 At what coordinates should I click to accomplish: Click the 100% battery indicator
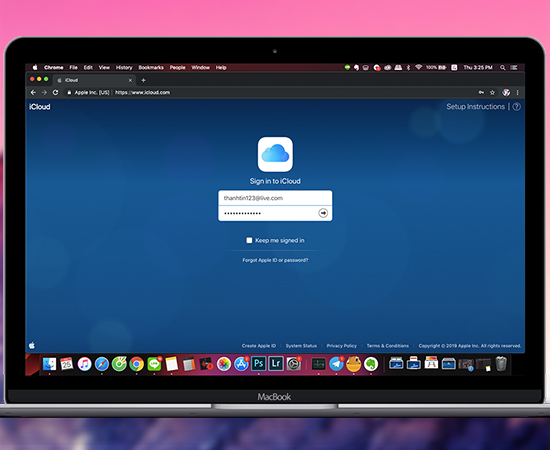436,67
